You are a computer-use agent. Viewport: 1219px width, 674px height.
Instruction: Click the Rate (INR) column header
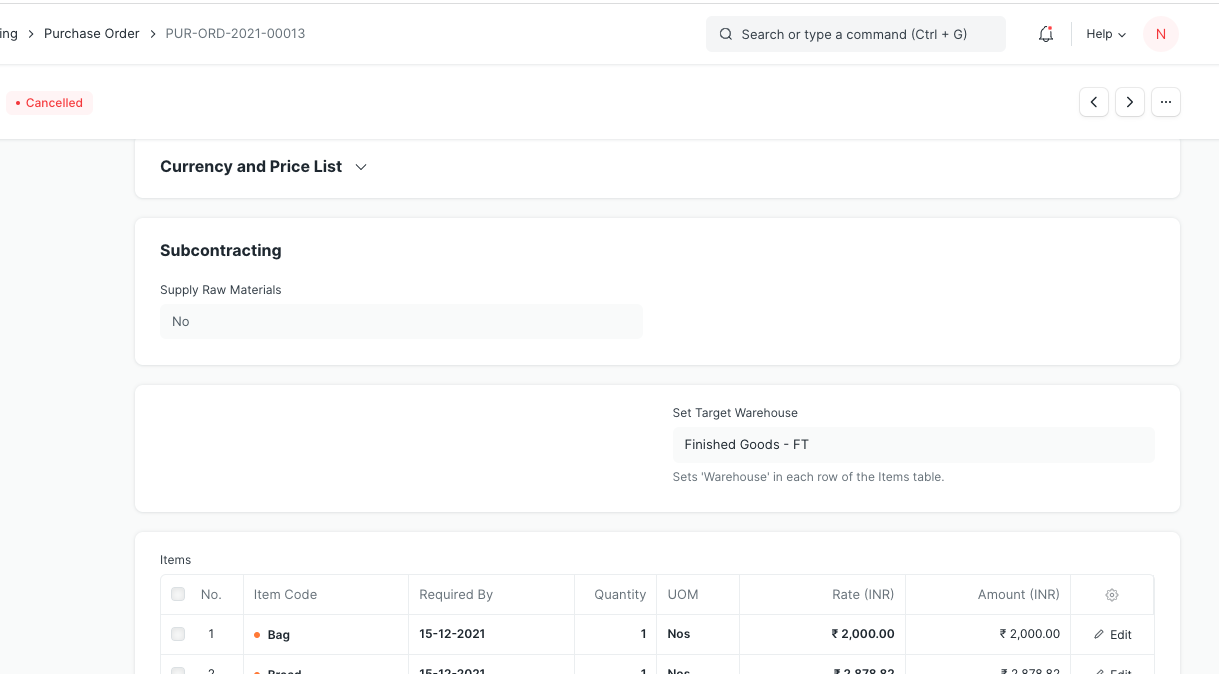(x=822, y=595)
